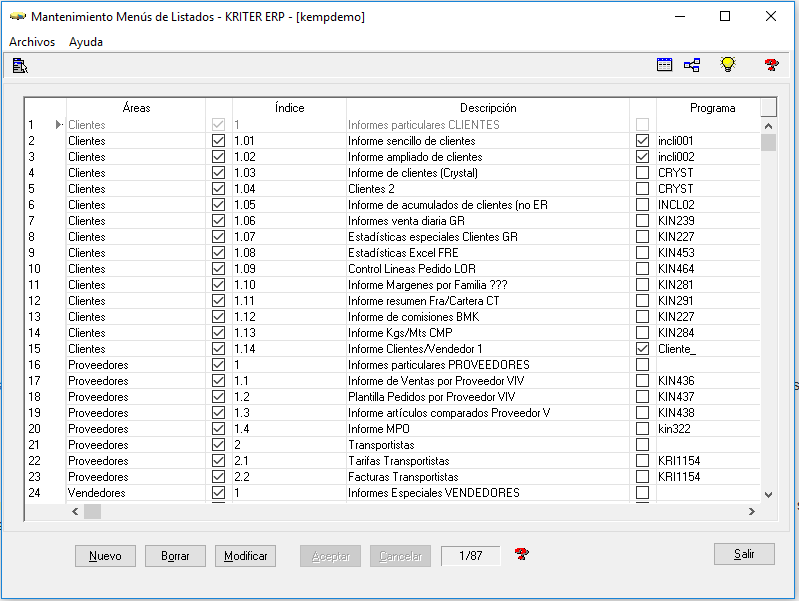Toggle left checkbox of row index 1.14
The image size is (799, 601).
coord(218,349)
